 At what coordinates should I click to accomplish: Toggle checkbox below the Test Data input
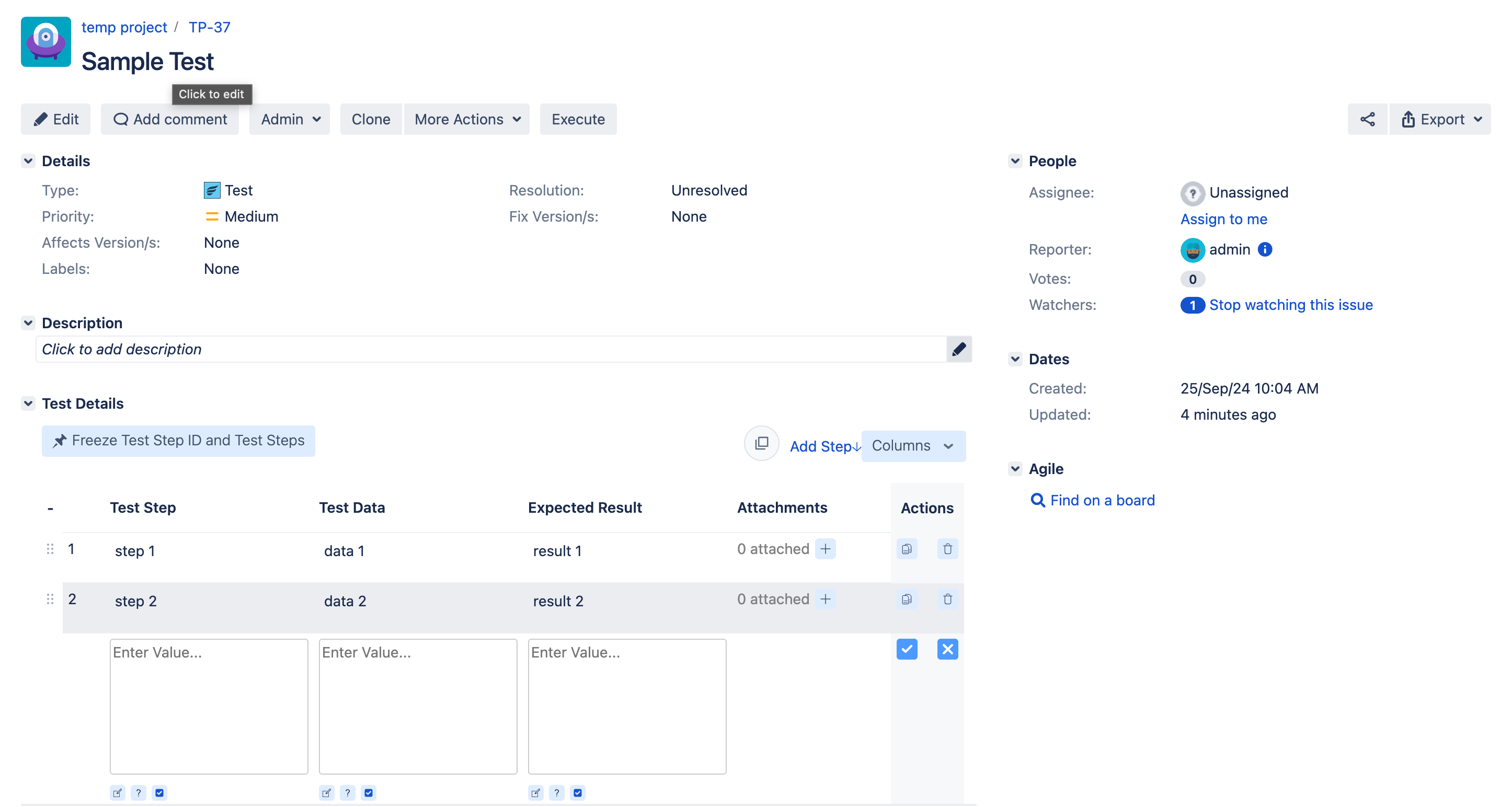(x=369, y=793)
